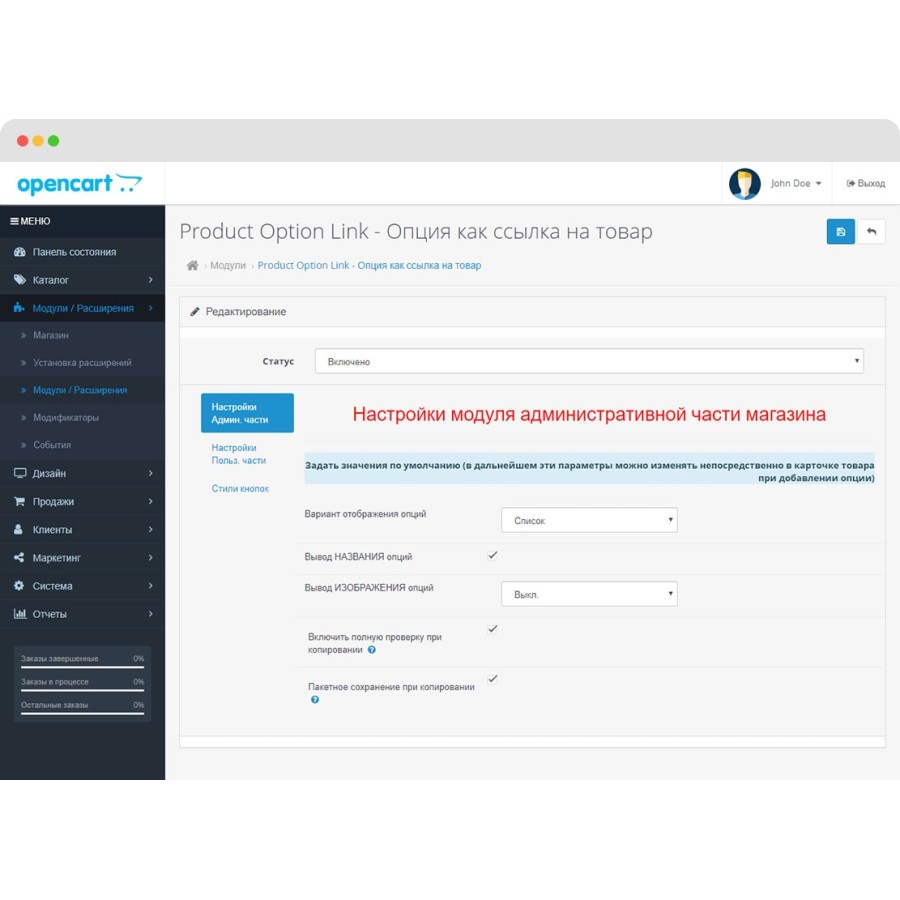This screenshot has width=900, height=900.
Task: Click the puzzle icon for Модули / Расширения
Action: point(20,308)
